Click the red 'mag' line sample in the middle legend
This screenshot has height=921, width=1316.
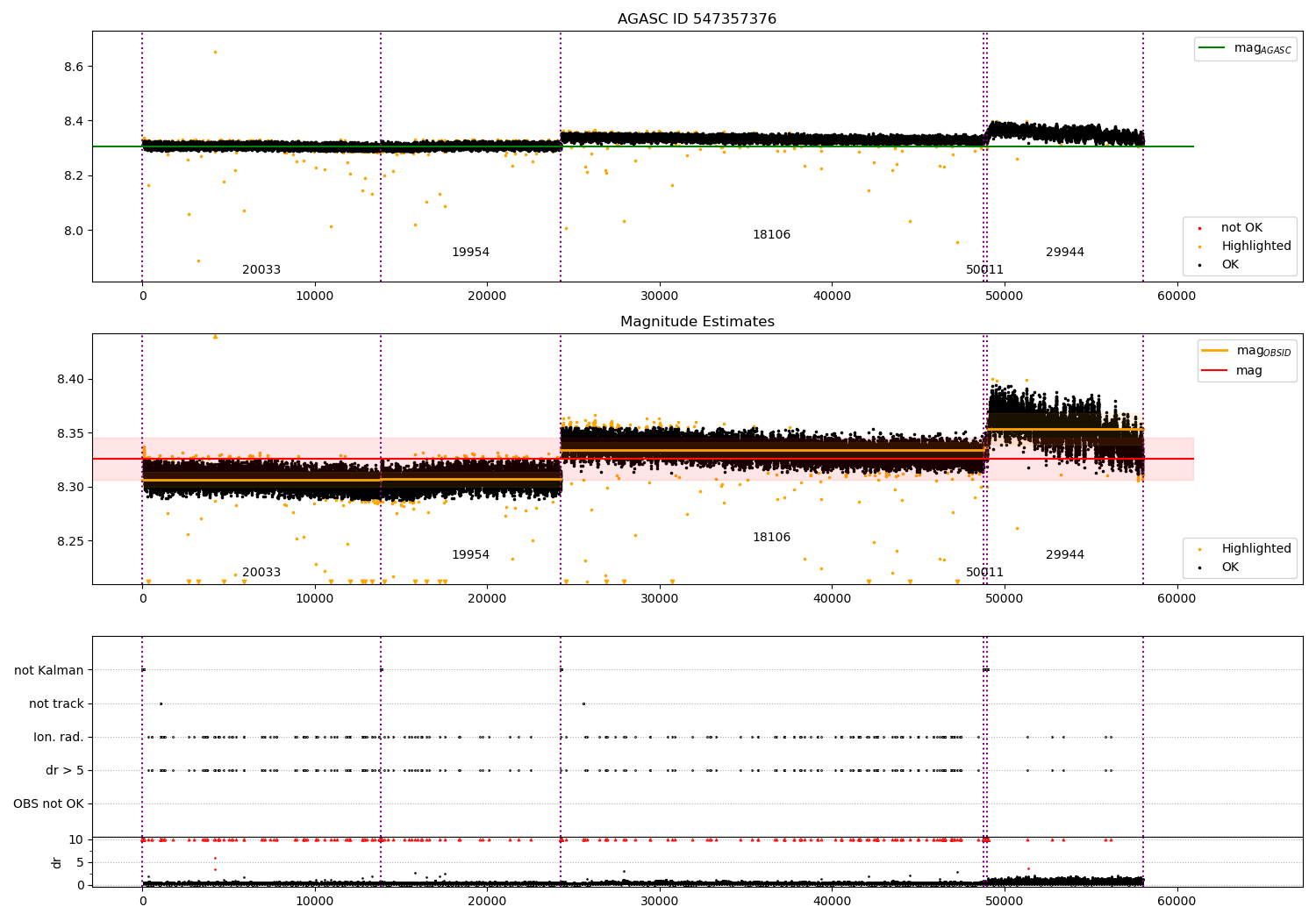pyautogui.click(x=1214, y=371)
